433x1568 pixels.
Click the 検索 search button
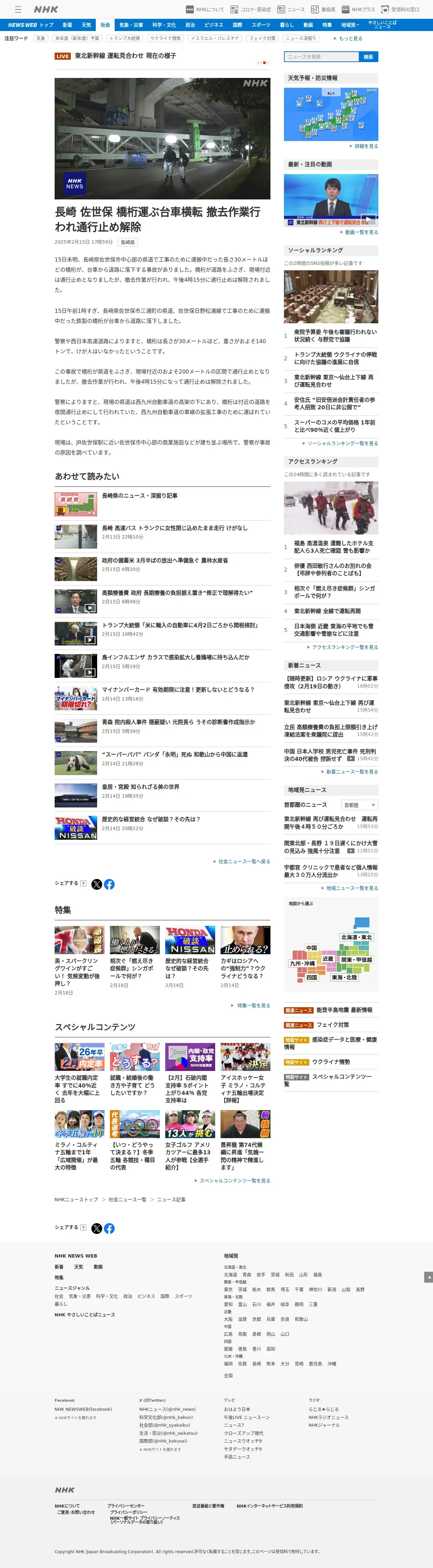coord(369,57)
